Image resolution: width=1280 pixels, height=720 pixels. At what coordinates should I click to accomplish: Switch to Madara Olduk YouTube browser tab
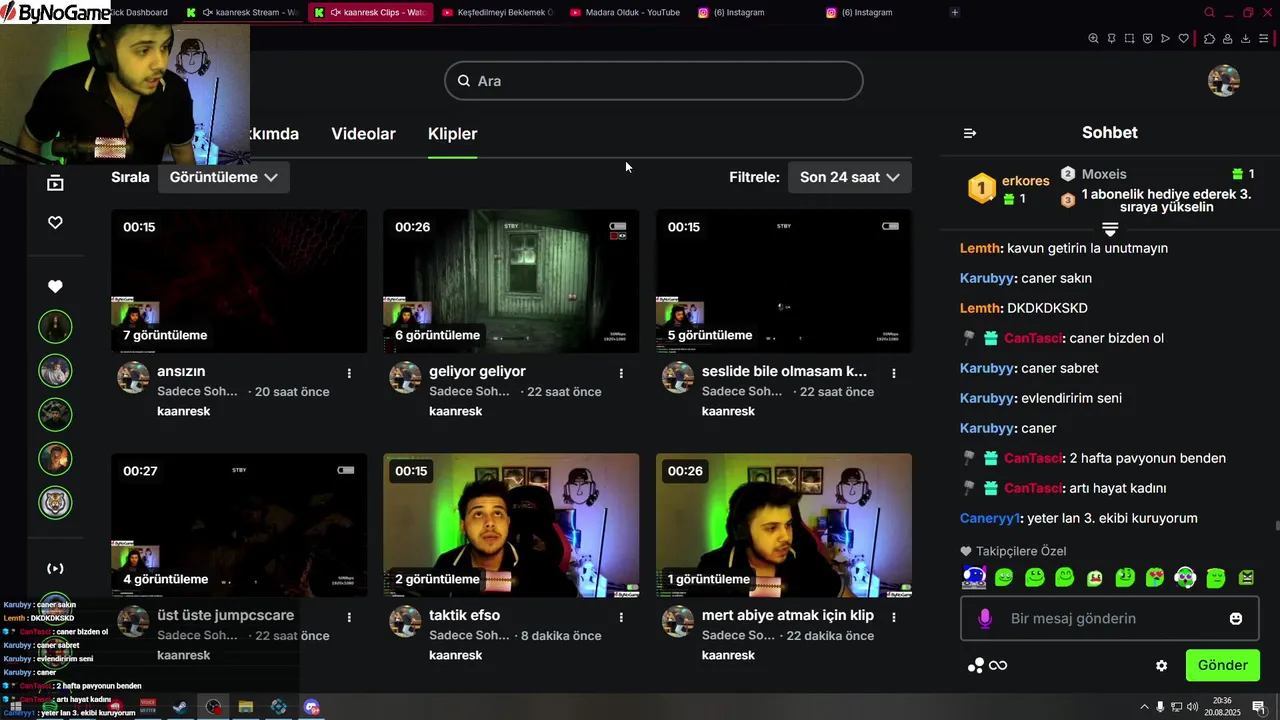626,13
